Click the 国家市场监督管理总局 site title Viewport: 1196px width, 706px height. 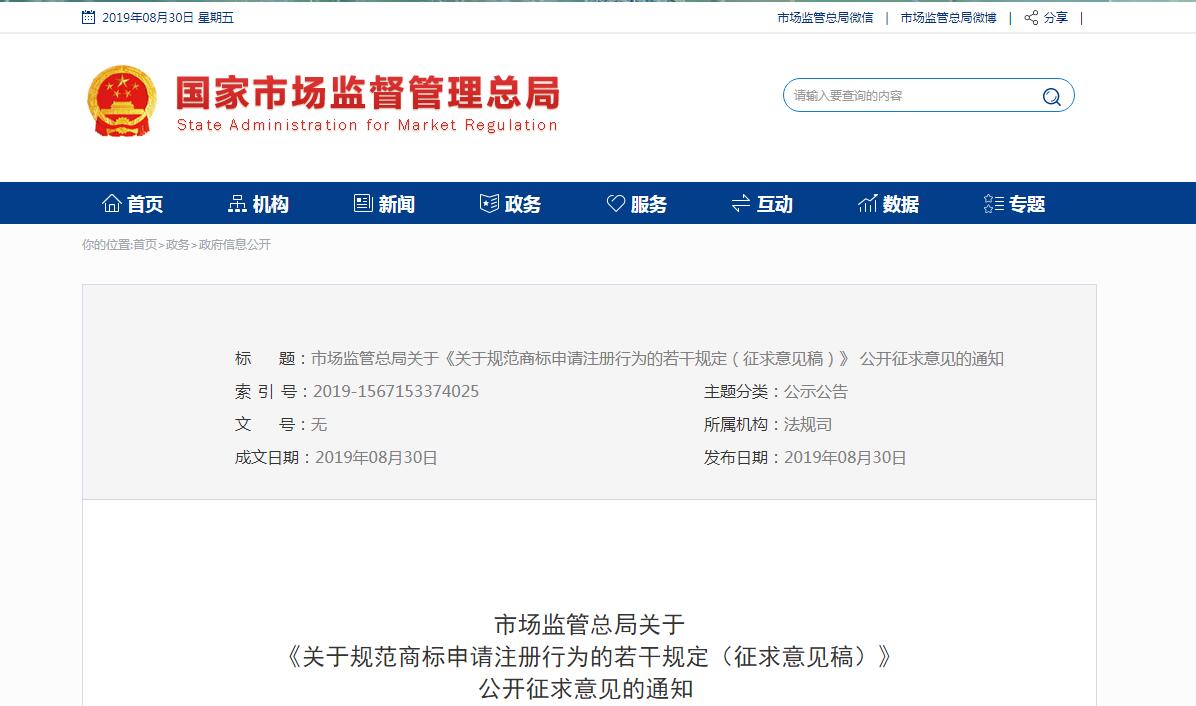coord(367,93)
